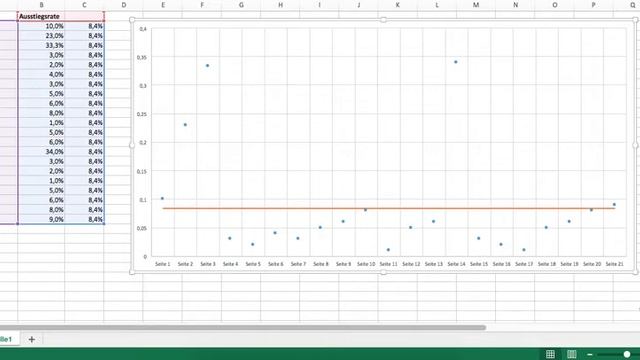Image resolution: width=640 pixels, height=360 pixels.
Task: Select column P header
Action: pyautogui.click(x=593, y=5)
